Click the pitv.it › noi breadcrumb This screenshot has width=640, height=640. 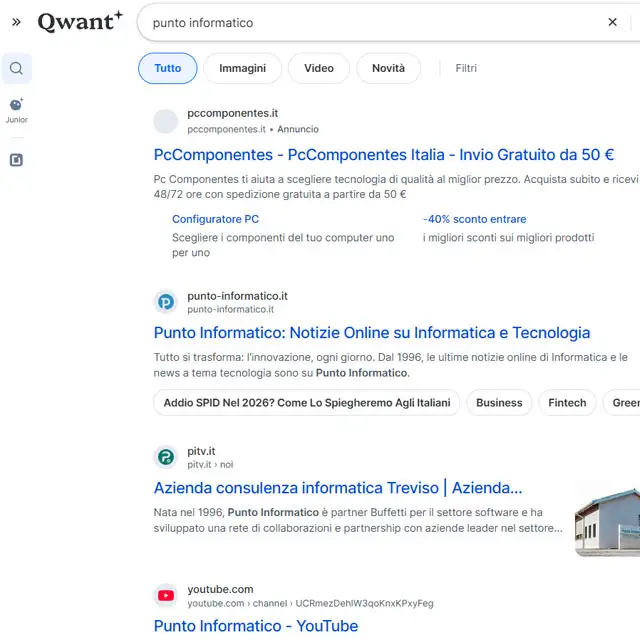click(210, 464)
